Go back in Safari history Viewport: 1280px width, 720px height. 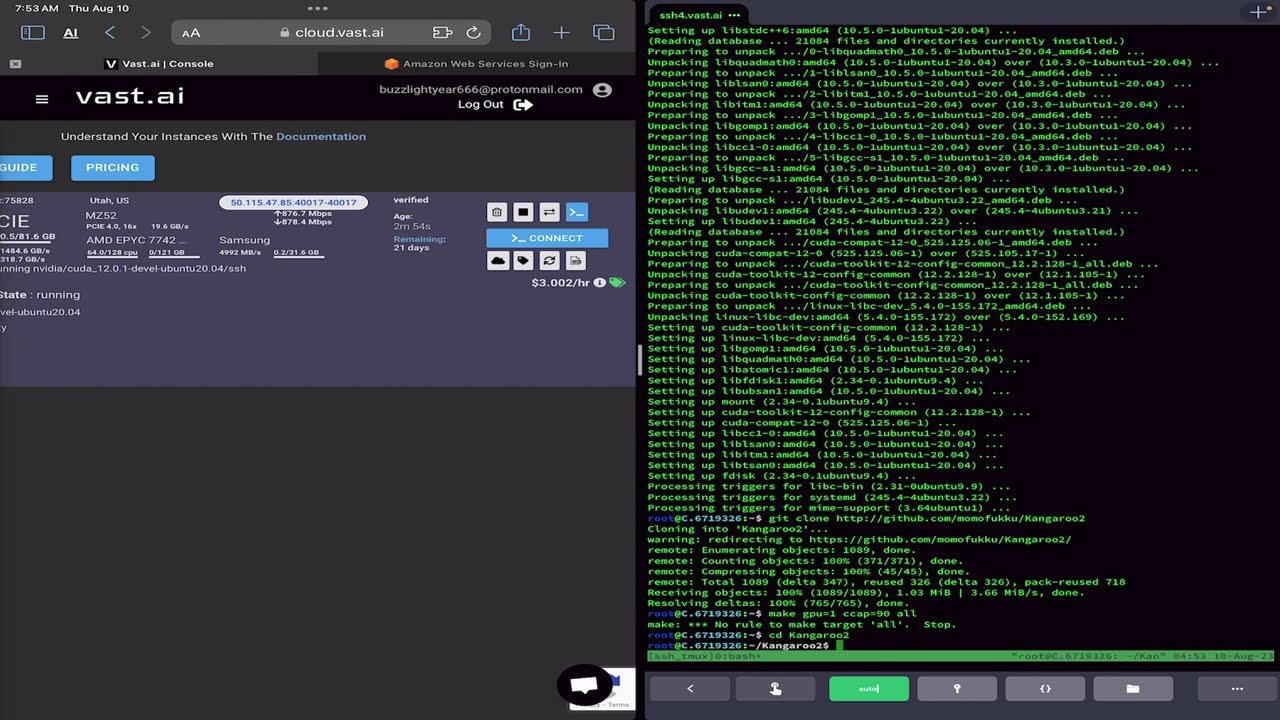(110, 32)
